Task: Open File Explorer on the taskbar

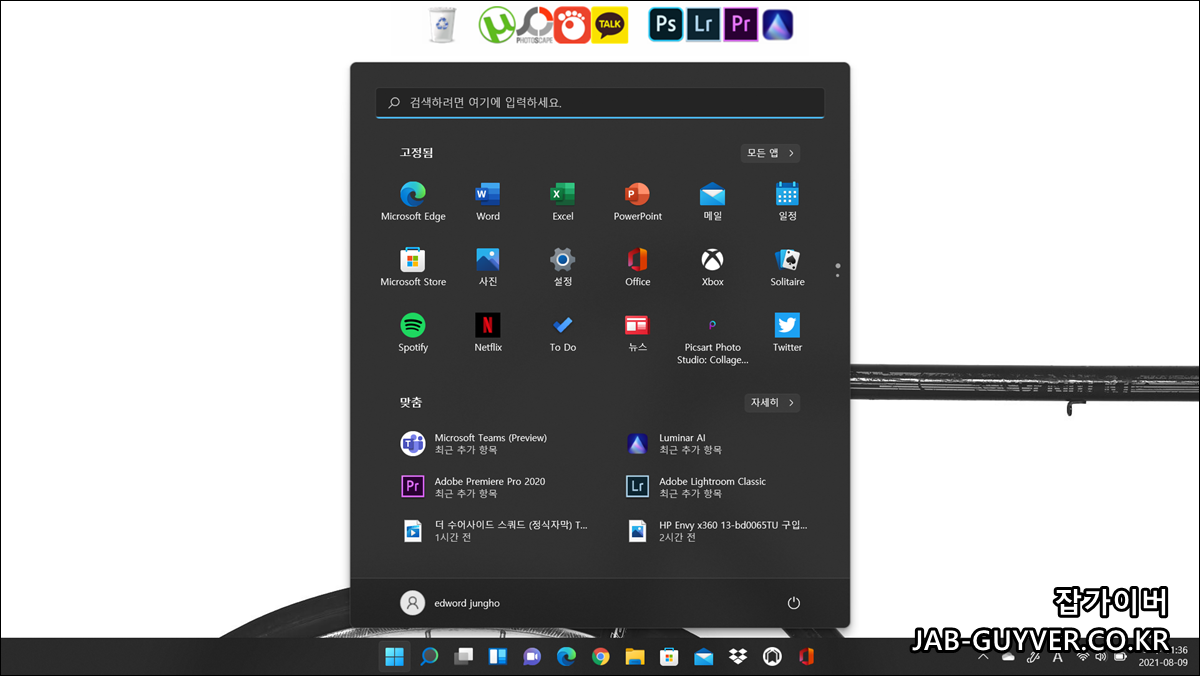Action: pyautogui.click(x=634, y=657)
